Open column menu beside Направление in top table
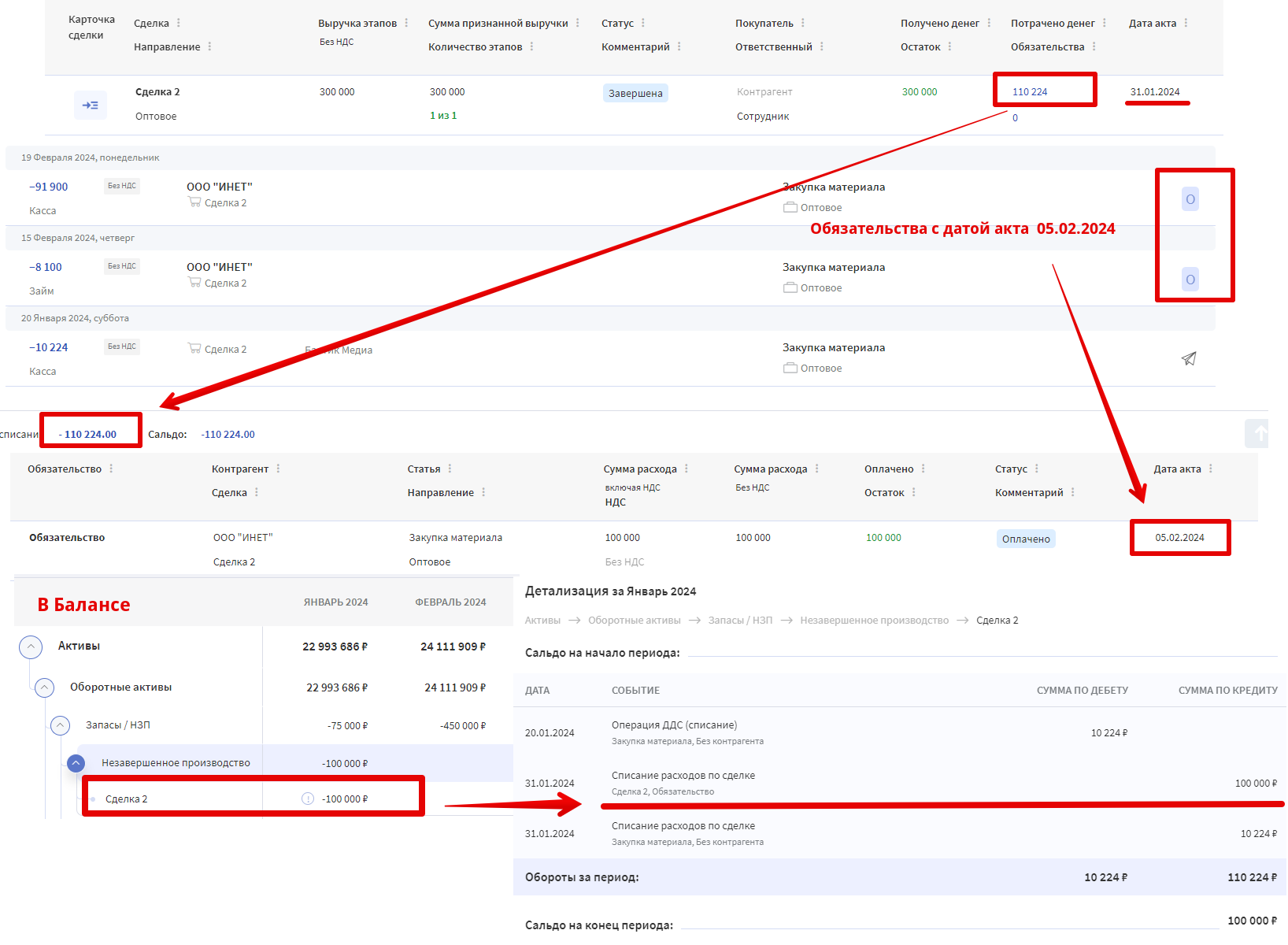 tap(210, 46)
